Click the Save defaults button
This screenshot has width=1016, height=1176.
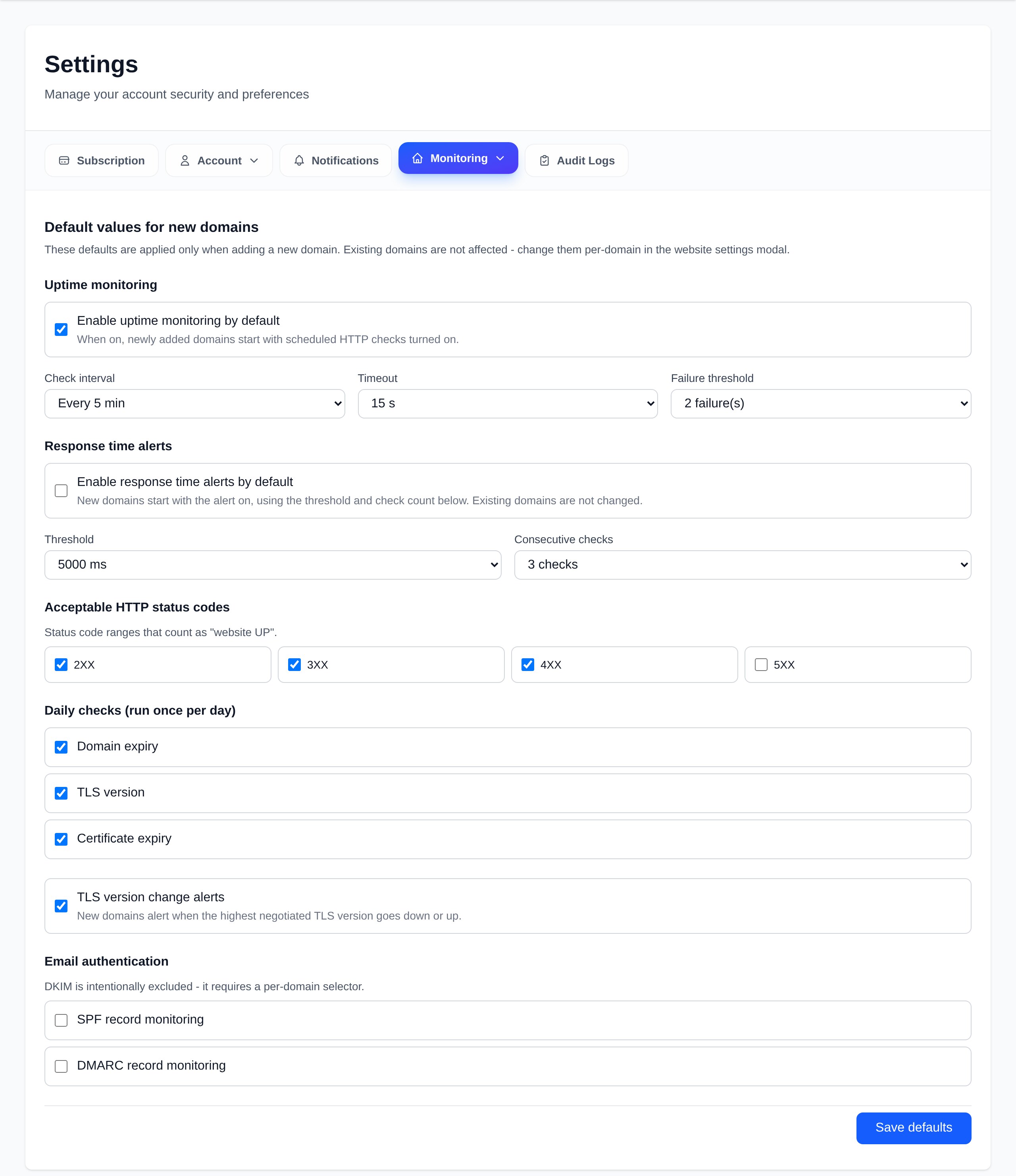click(x=914, y=1128)
